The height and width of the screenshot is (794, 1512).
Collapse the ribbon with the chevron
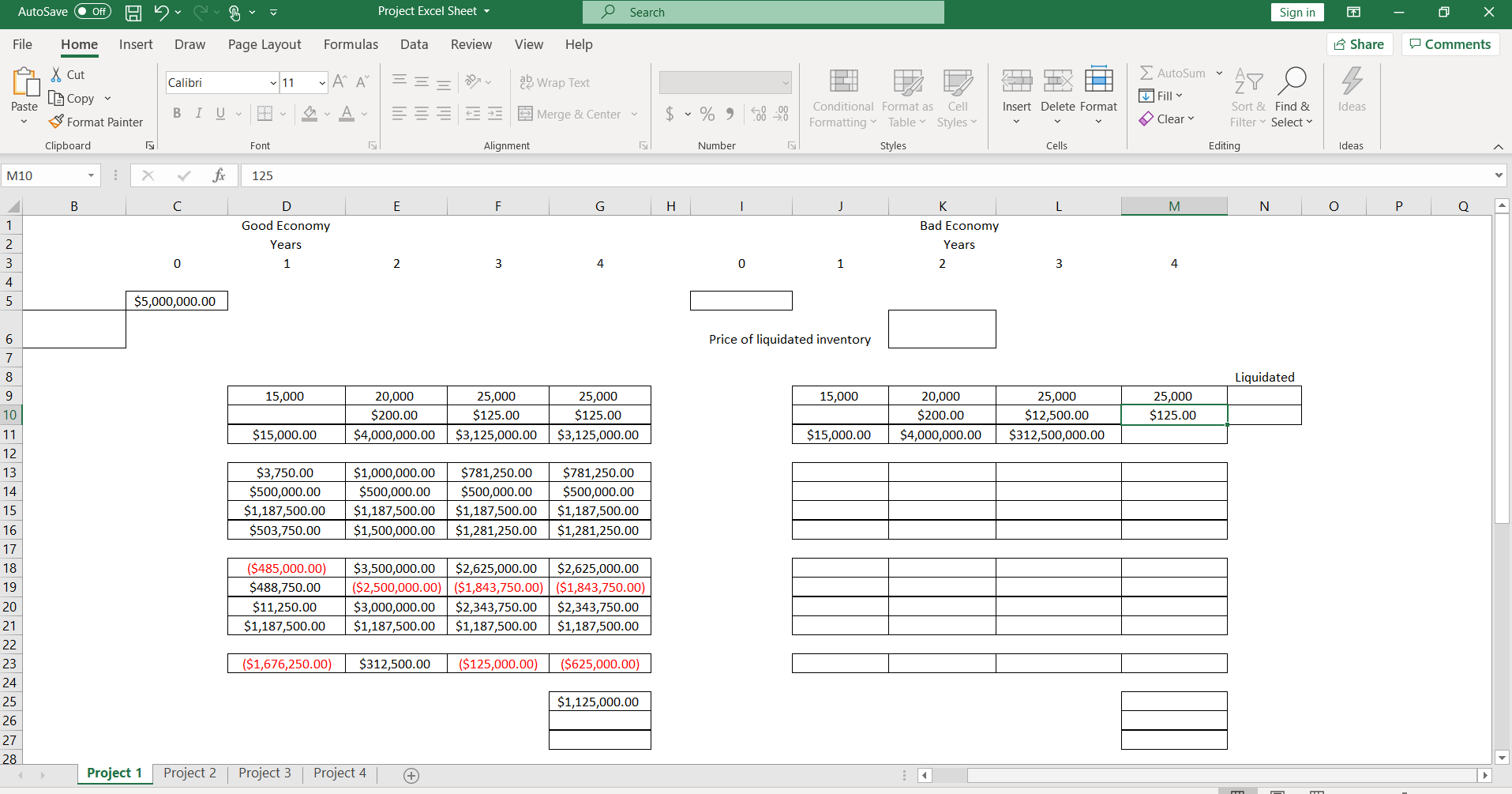[x=1498, y=146]
